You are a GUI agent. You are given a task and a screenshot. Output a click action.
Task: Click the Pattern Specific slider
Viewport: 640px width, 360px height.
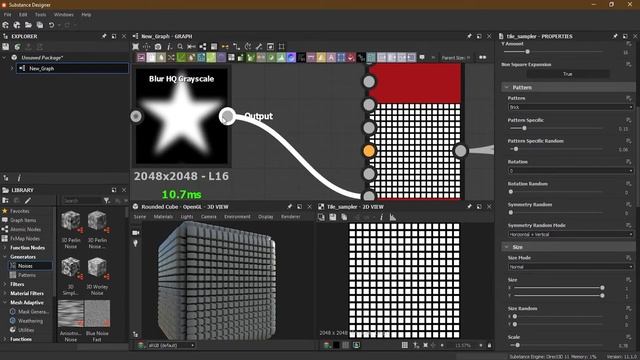pos(558,128)
